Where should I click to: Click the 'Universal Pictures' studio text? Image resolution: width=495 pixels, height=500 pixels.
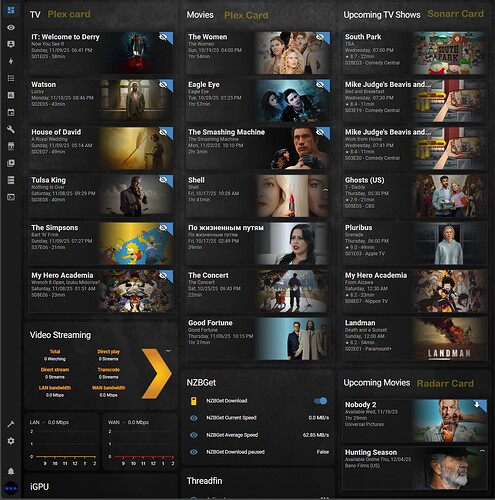(x=364, y=424)
